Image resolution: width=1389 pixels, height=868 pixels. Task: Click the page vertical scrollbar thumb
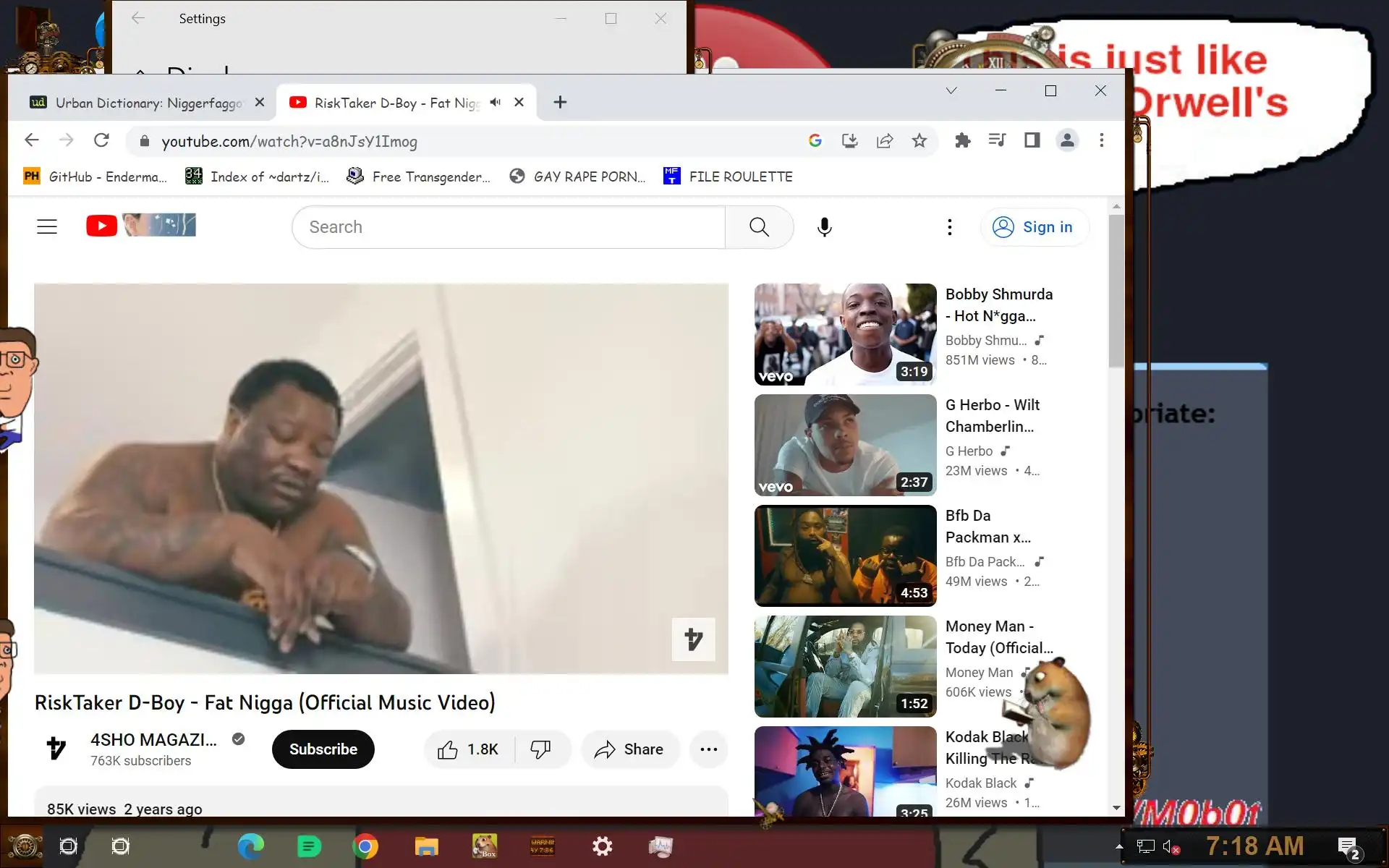click(x=1116, y=289)
